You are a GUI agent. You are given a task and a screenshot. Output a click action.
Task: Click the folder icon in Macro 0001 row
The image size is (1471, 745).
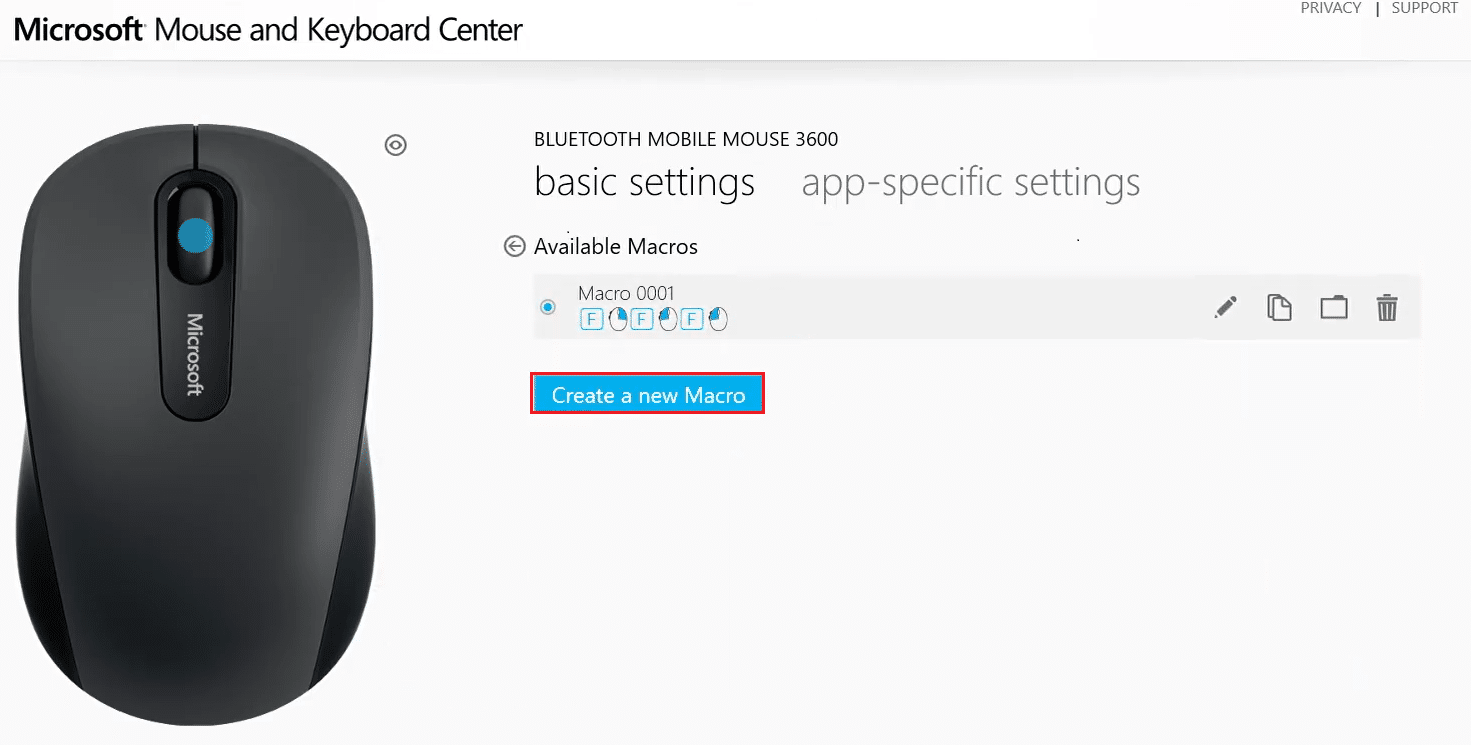(x=1333, y=307)
